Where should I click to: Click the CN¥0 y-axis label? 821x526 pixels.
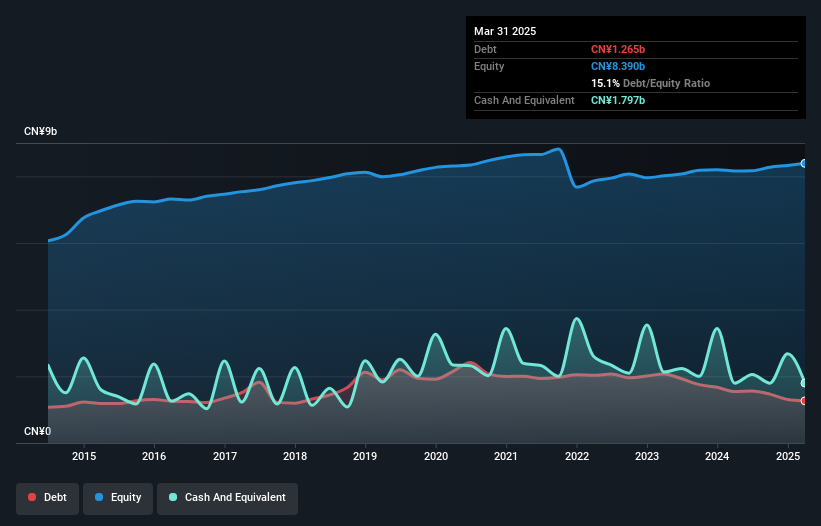pyautogui.click(x=38, y=431)
